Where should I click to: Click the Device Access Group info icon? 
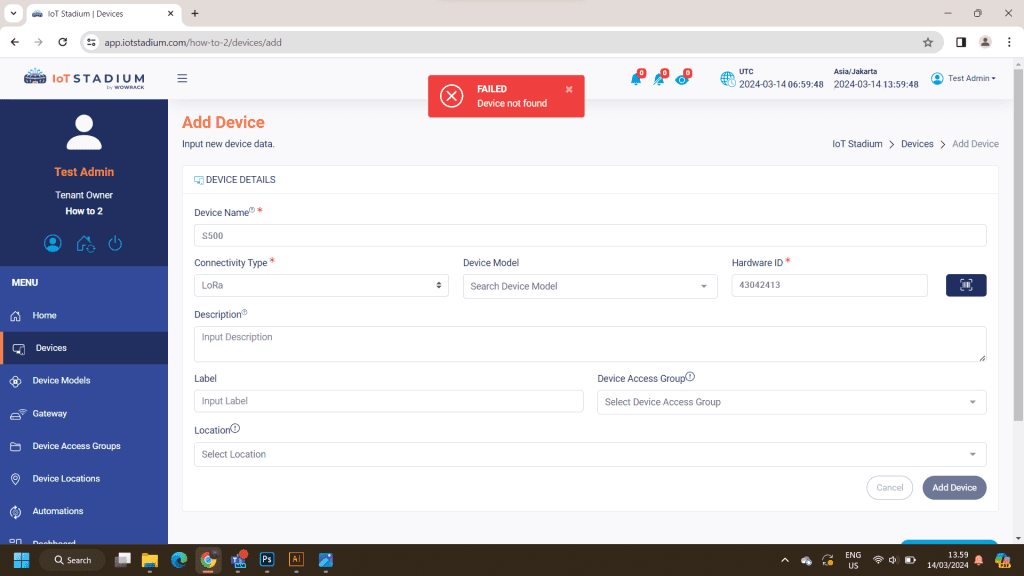click(690, 378)
